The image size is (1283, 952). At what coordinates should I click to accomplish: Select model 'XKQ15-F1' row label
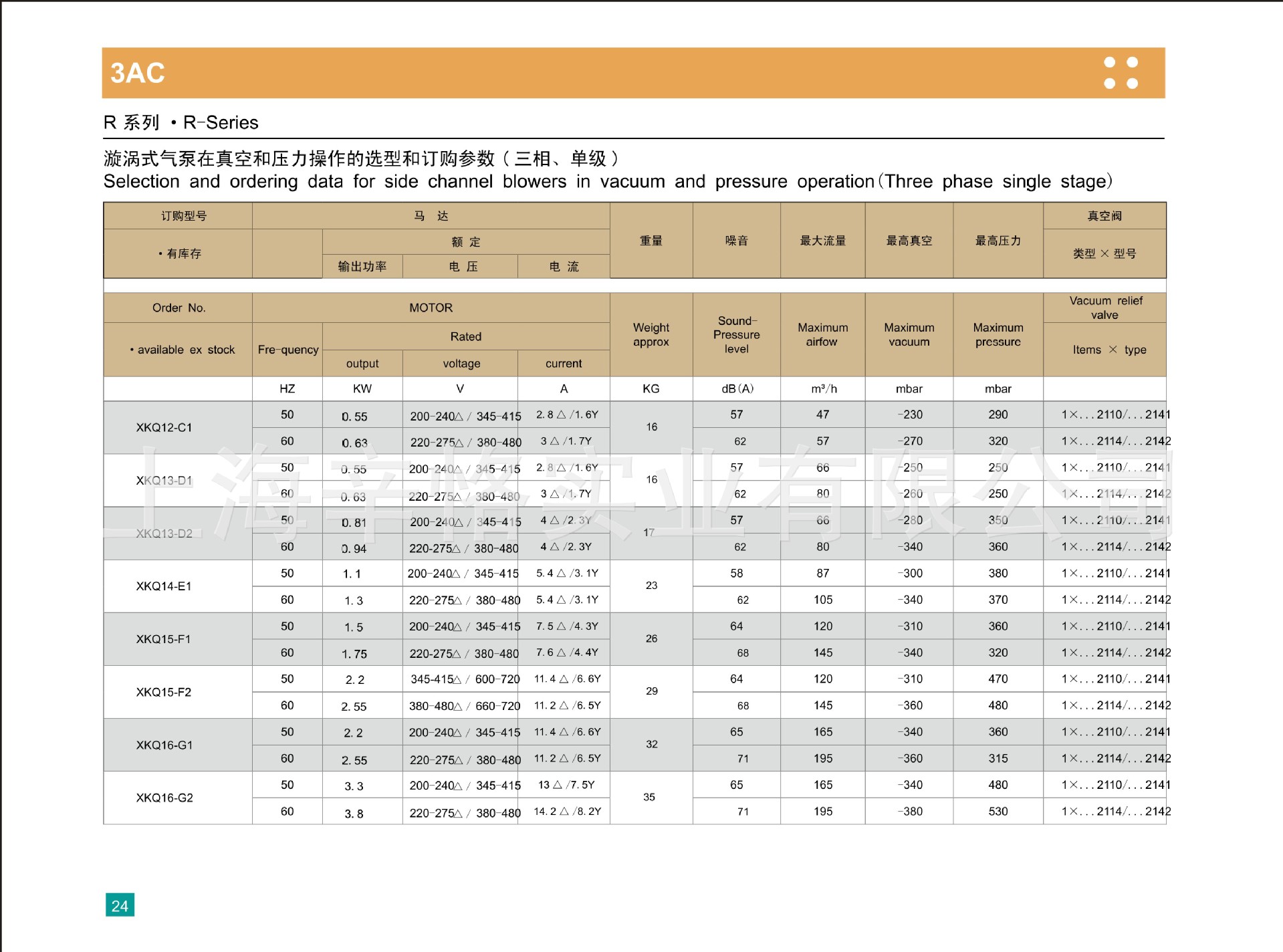tap(164, 639)
